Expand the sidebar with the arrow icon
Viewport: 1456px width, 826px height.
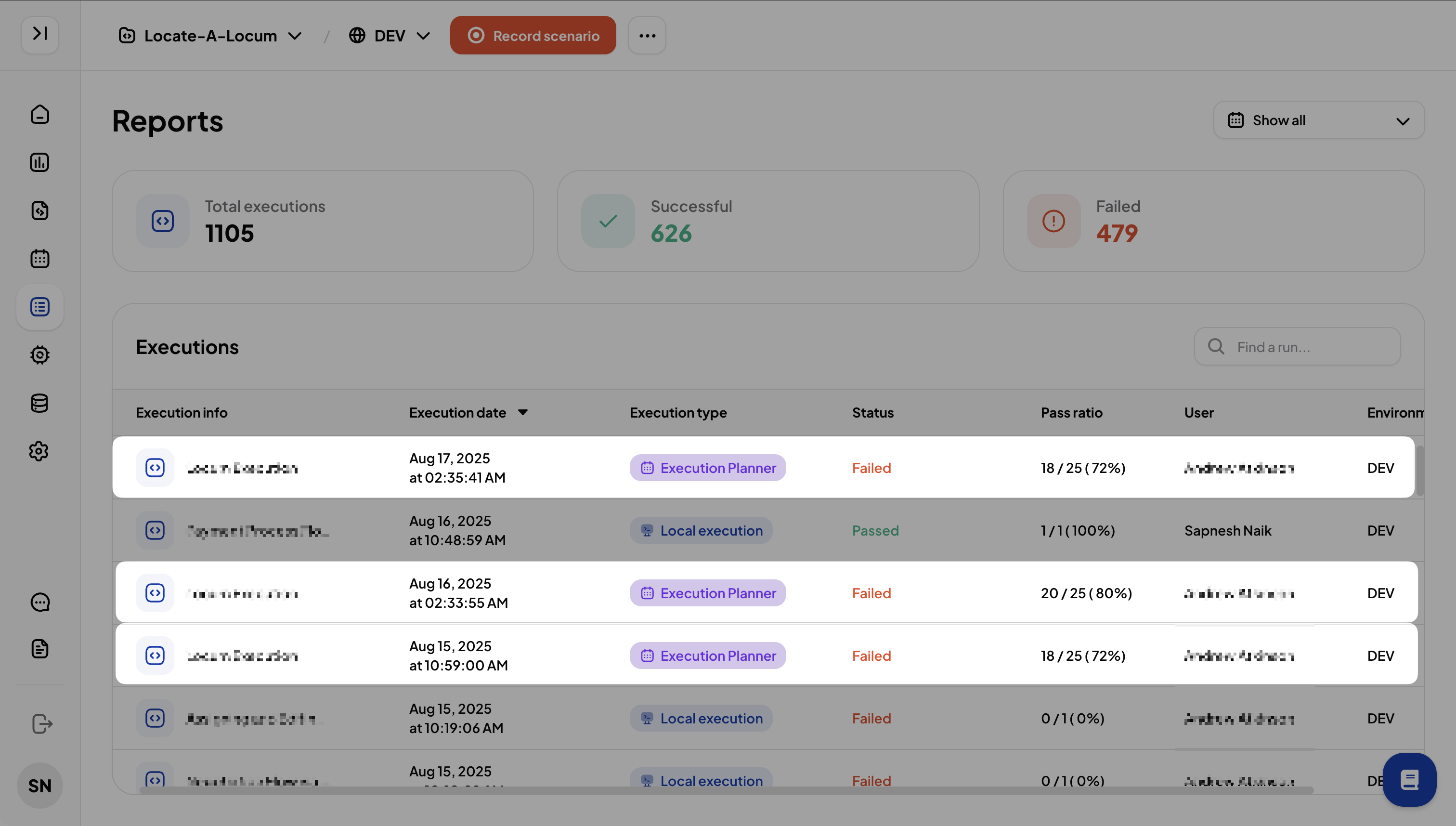(39, 34)
